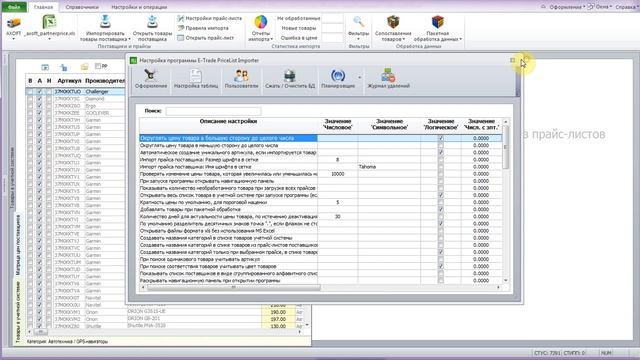Select cell with value 10000
The width and height of the screenshot is (640, 360).
coord(338,174)
